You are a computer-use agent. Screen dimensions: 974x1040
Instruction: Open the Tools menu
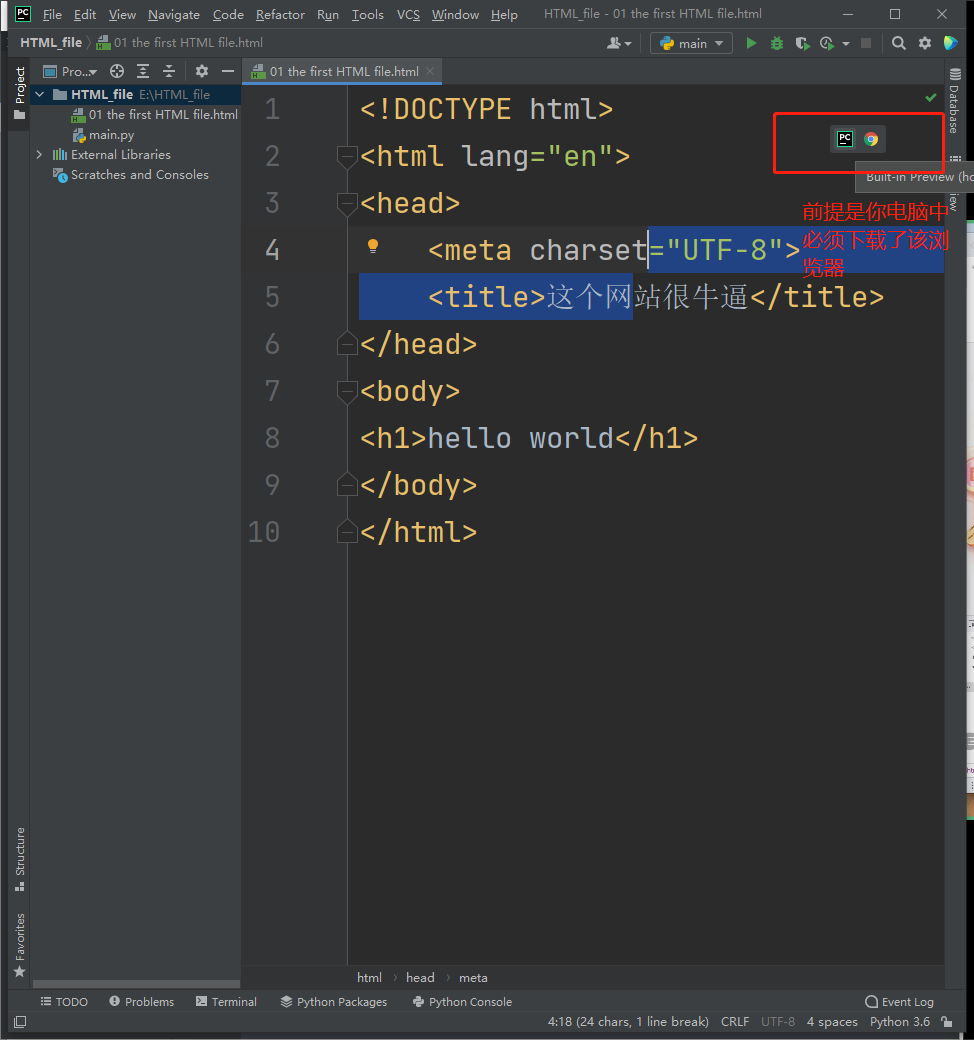[x=368, y=14]
